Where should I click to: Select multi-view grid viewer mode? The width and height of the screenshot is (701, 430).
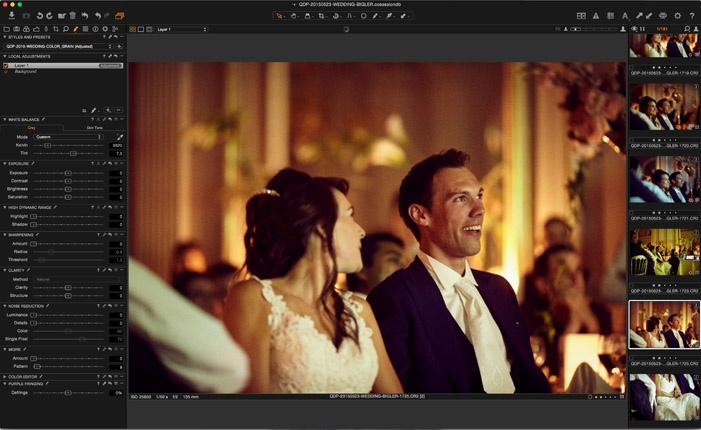(x=133, y=30)
